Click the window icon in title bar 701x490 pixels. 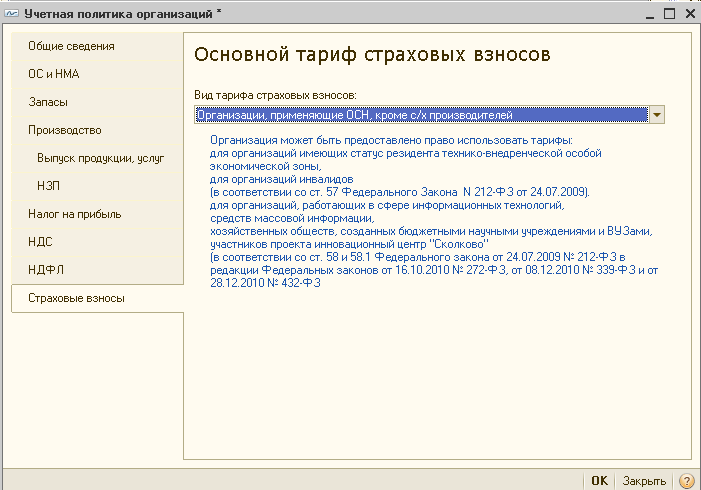[11, 13]
